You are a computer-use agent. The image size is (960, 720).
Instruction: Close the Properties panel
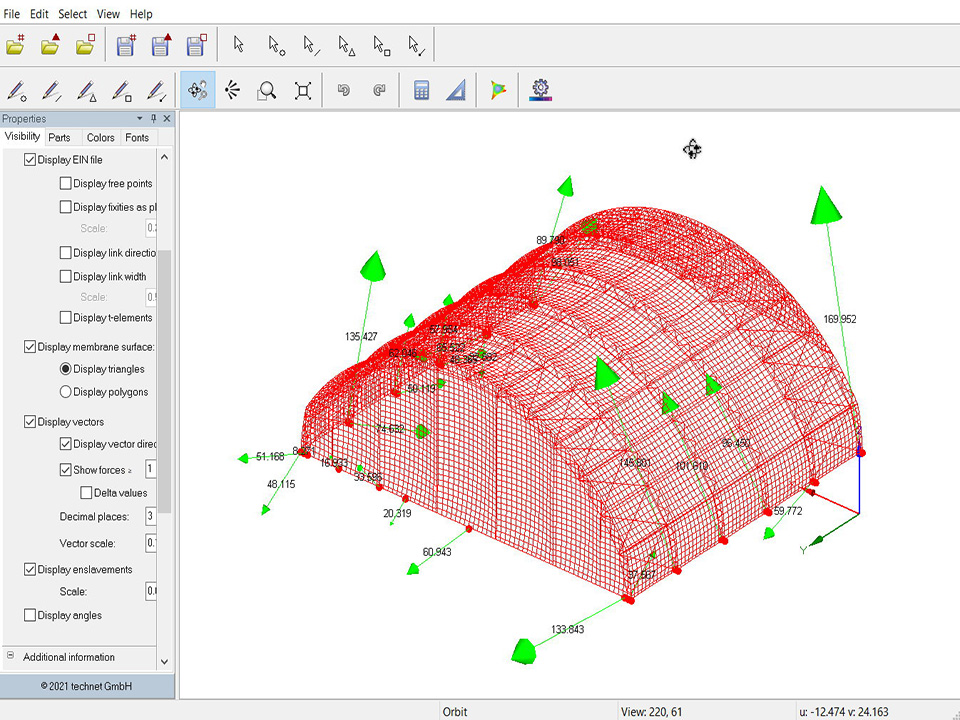pos(167,119)
